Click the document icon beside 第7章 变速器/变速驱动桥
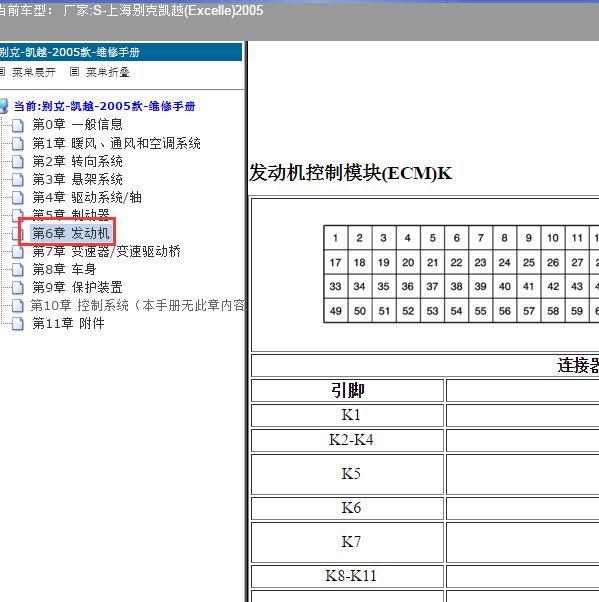This screenshot has width=599, height=602. tap(18, 252)
